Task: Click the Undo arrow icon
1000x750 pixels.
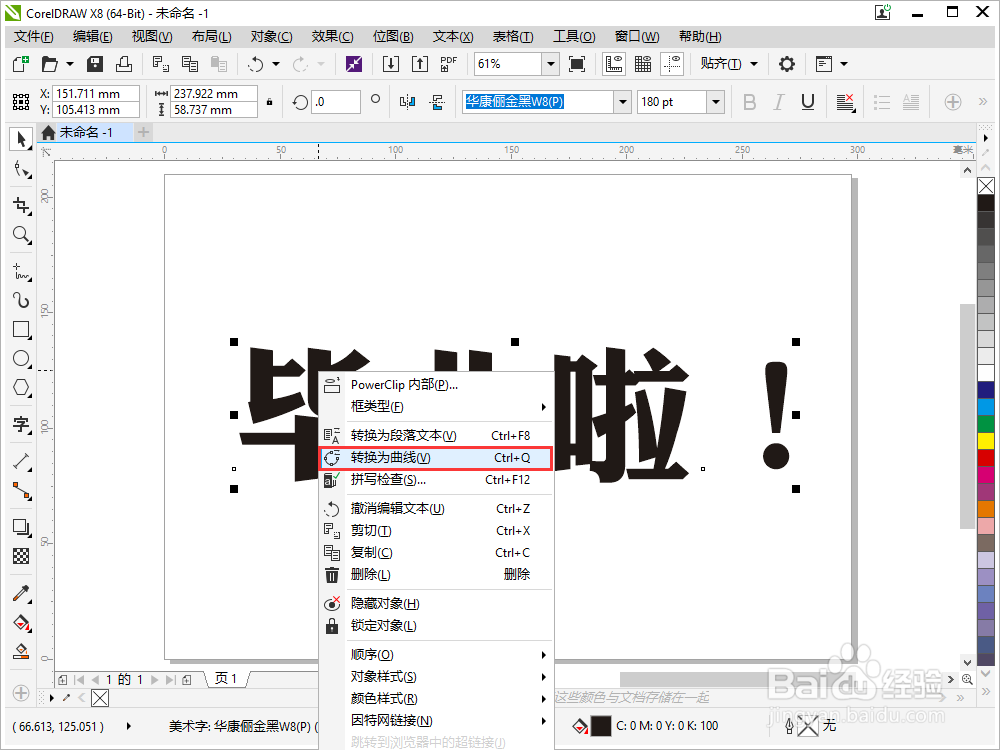Action: [x=255, y=64]
